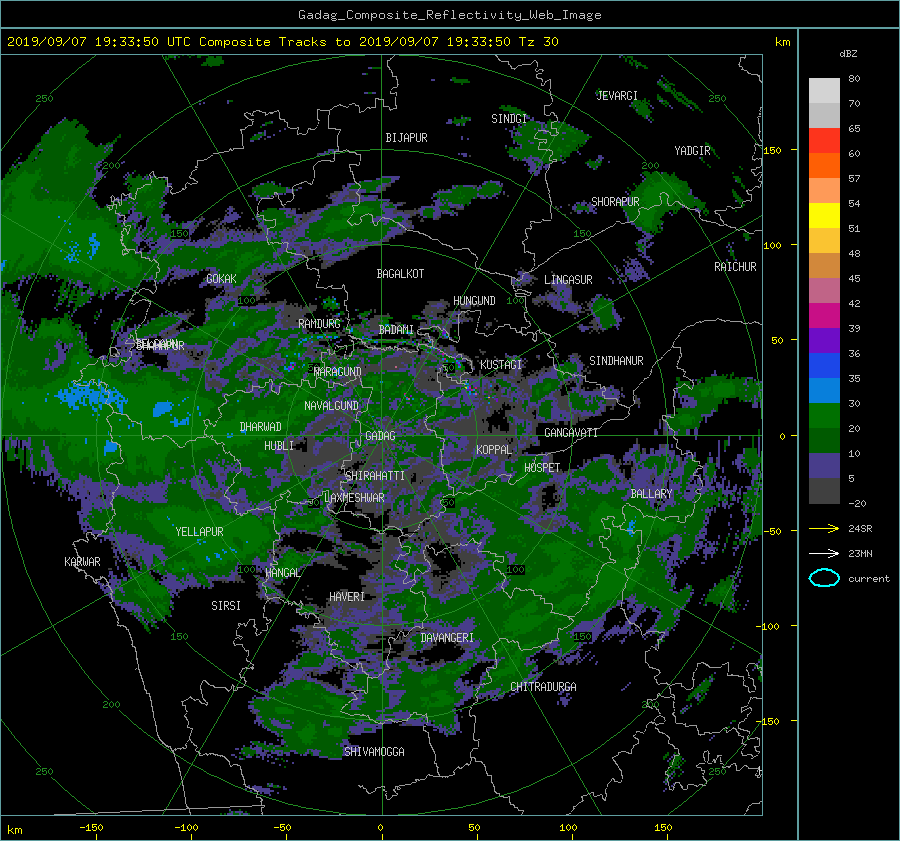Click the HOSPET city label
This screenshot has height=841, width=900.
(x=542, y=468)
